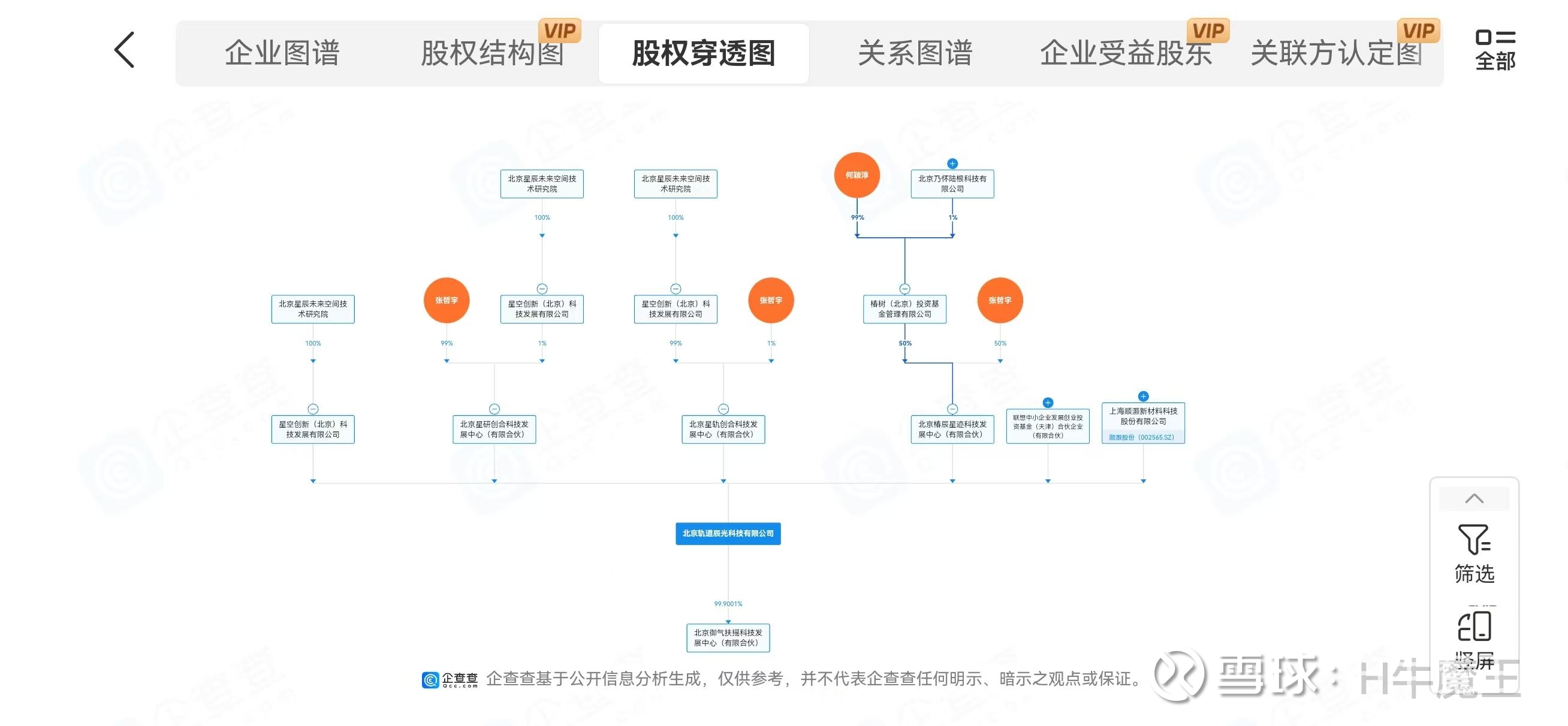Viewport: 1568px width, 726px height.
Task: Expand 上海顺灏新材料科技 plus button
Action: pos(1143,396)
